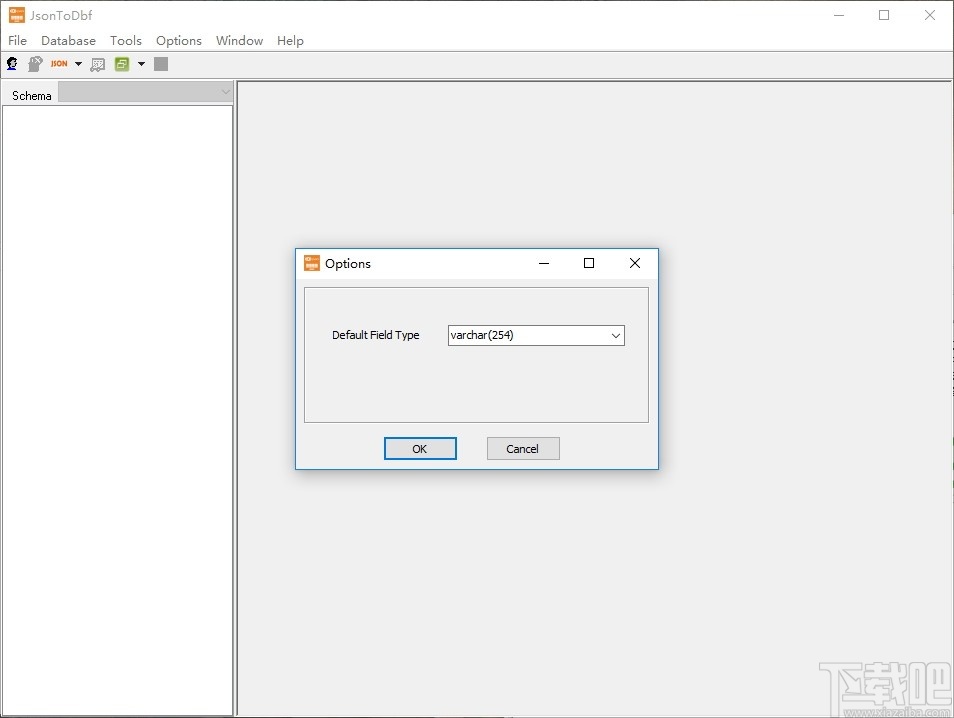Click the green windows toolbar icon
The image size is (954, 718).
(122, 64)
